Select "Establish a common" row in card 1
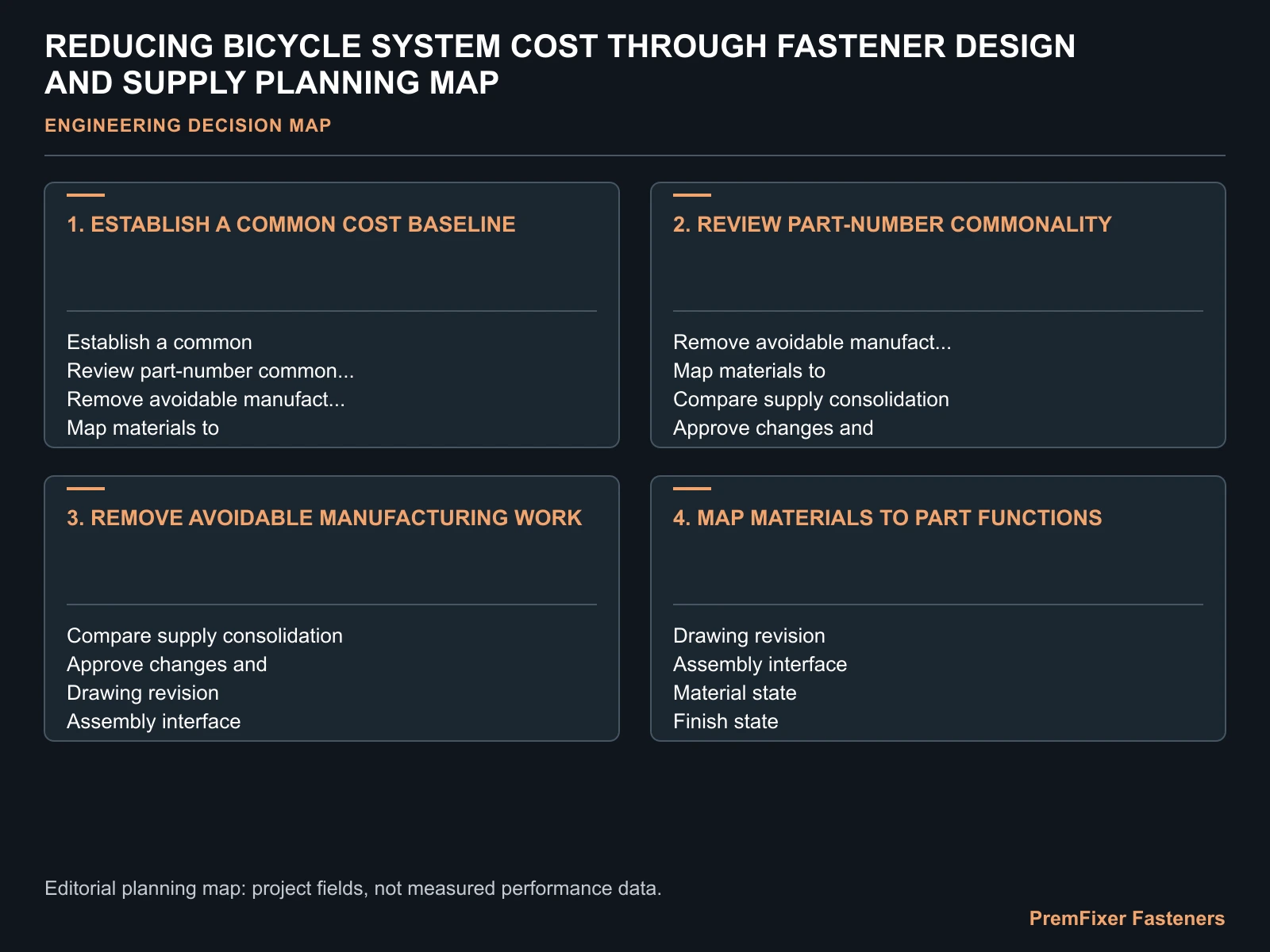Image resolution: width=1270 pixels, height=952 pixels. 160,342
